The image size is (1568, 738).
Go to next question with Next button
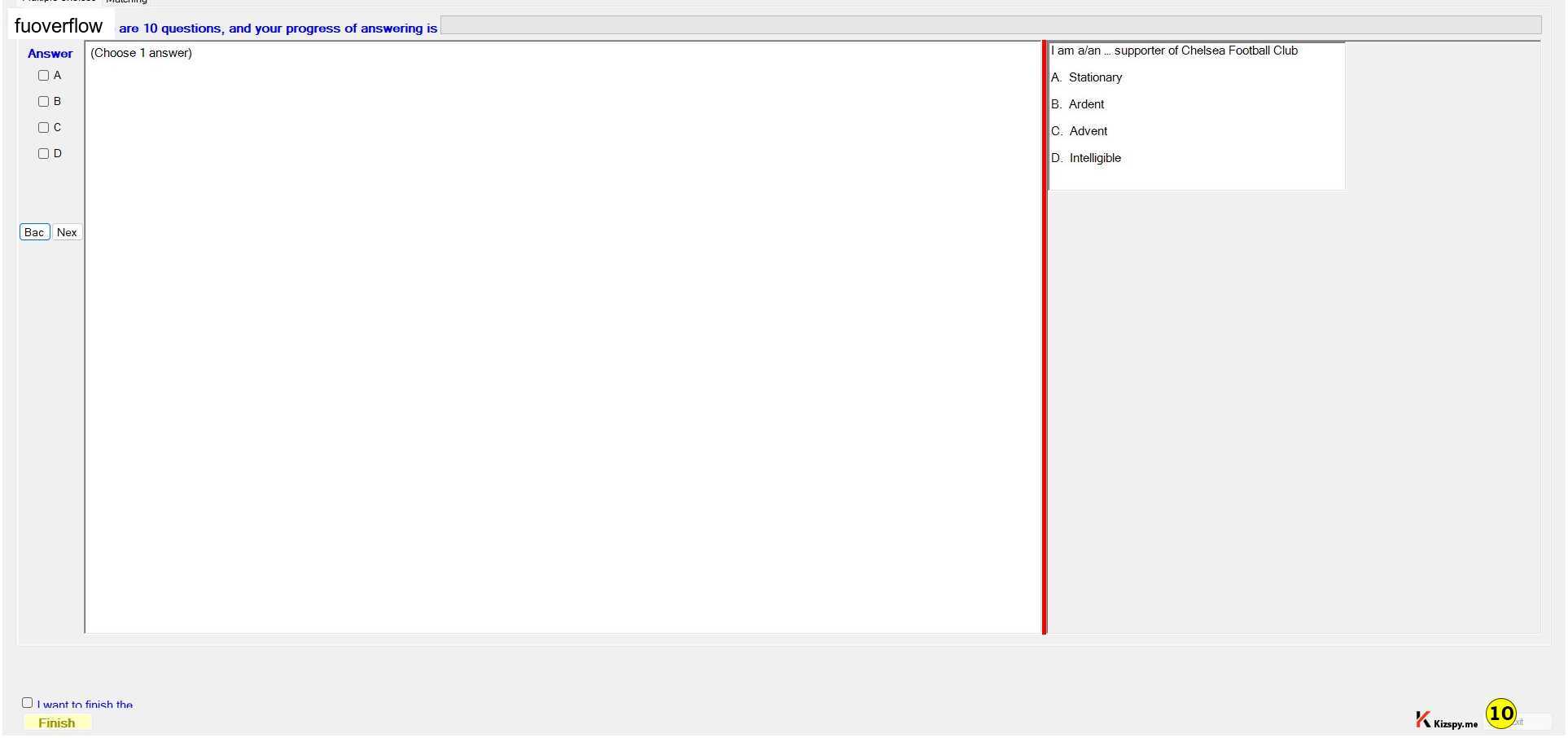[x=67, y=232]
